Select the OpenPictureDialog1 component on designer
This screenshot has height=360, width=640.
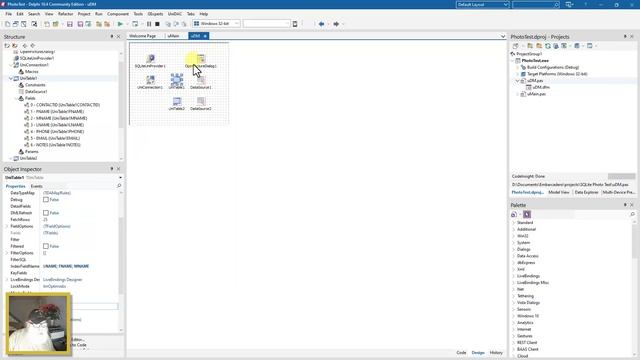pos(201,61)
